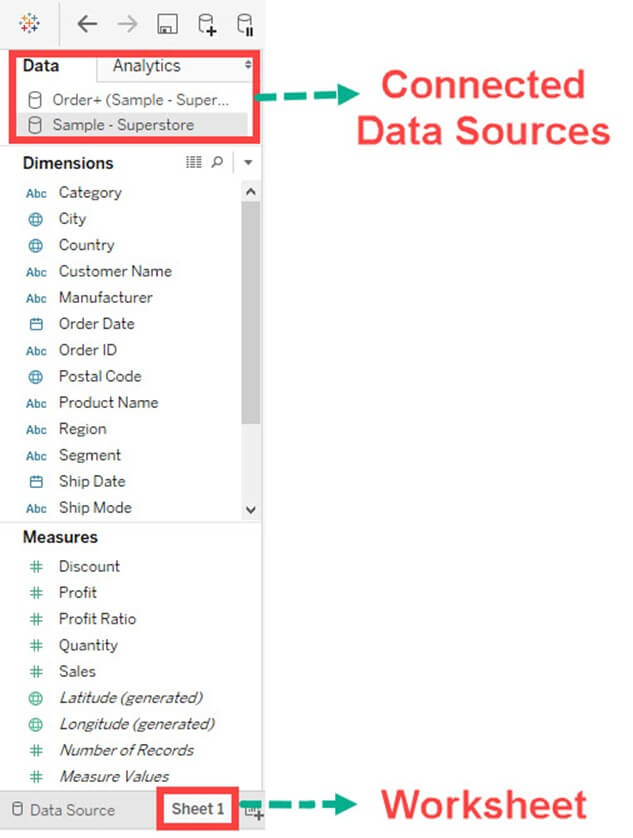Click the redo forward arrow
The width and height of the screenshot is (633, 838).
tap(127, 24)
